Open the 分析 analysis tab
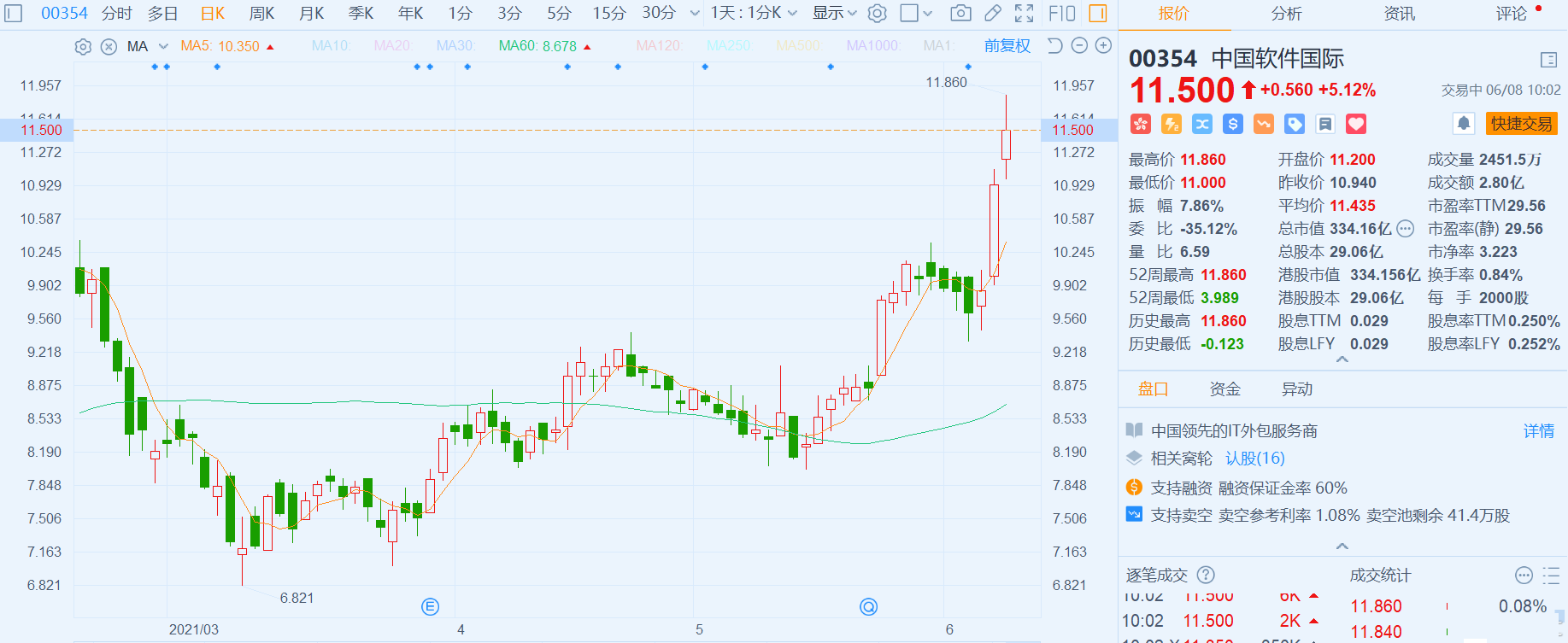The image size is (1568, 643). point(1287,14)
